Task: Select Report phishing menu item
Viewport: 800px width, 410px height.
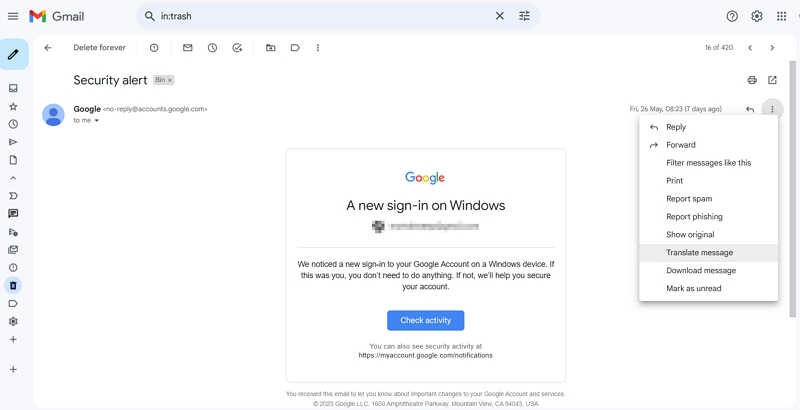Action: 709,217
